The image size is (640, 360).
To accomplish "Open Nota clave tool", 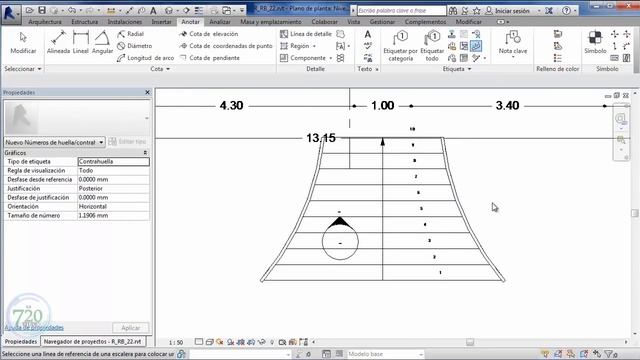I will tap(513, 43).
